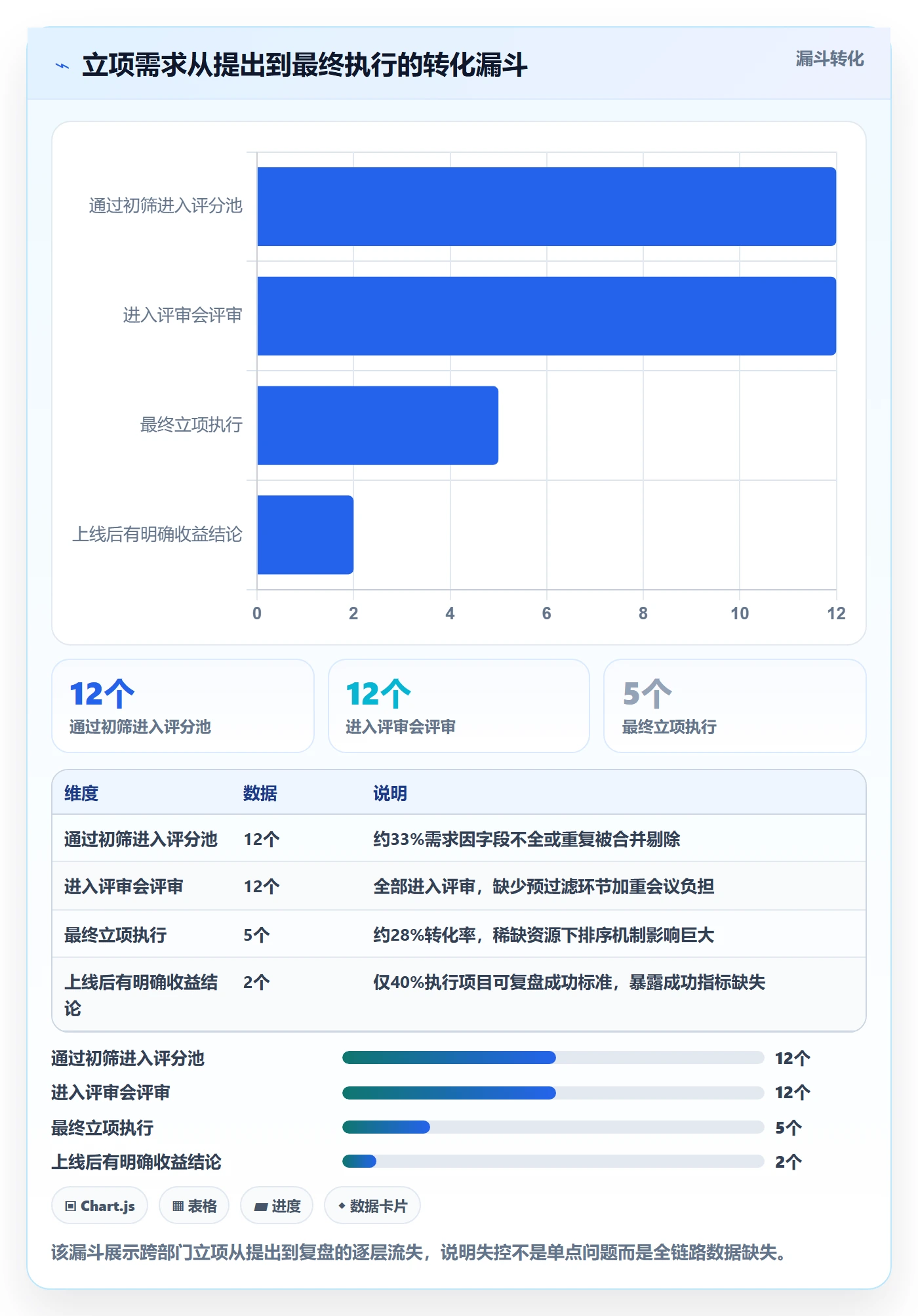918x1316 pixels.
Task: Click 2个 value beside the last progress bar
Action: [x=789, y=1162]
